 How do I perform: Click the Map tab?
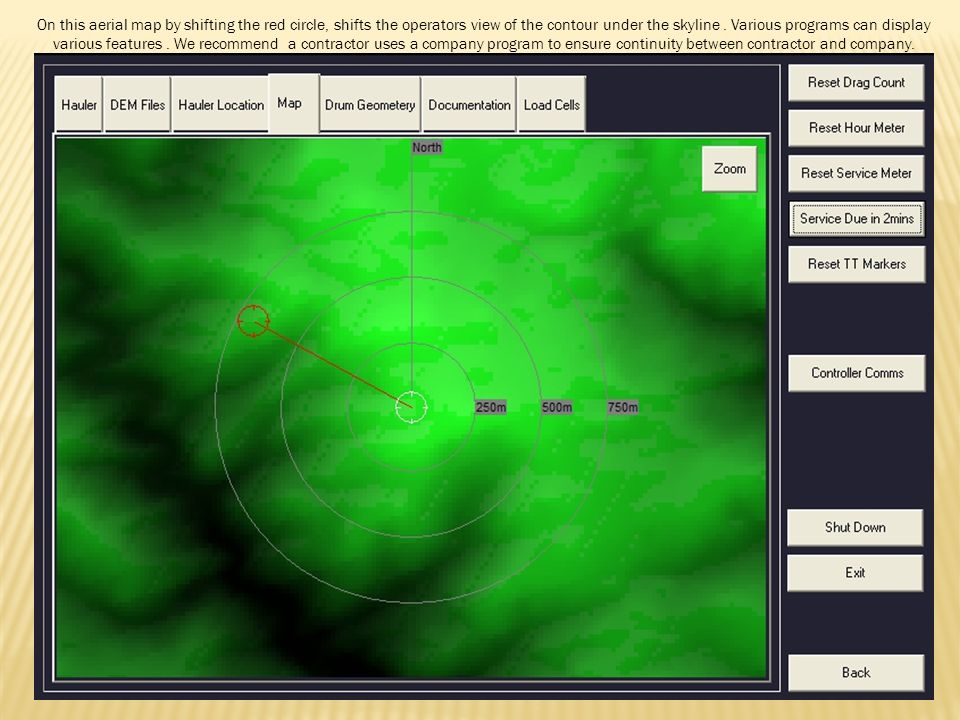294,103
